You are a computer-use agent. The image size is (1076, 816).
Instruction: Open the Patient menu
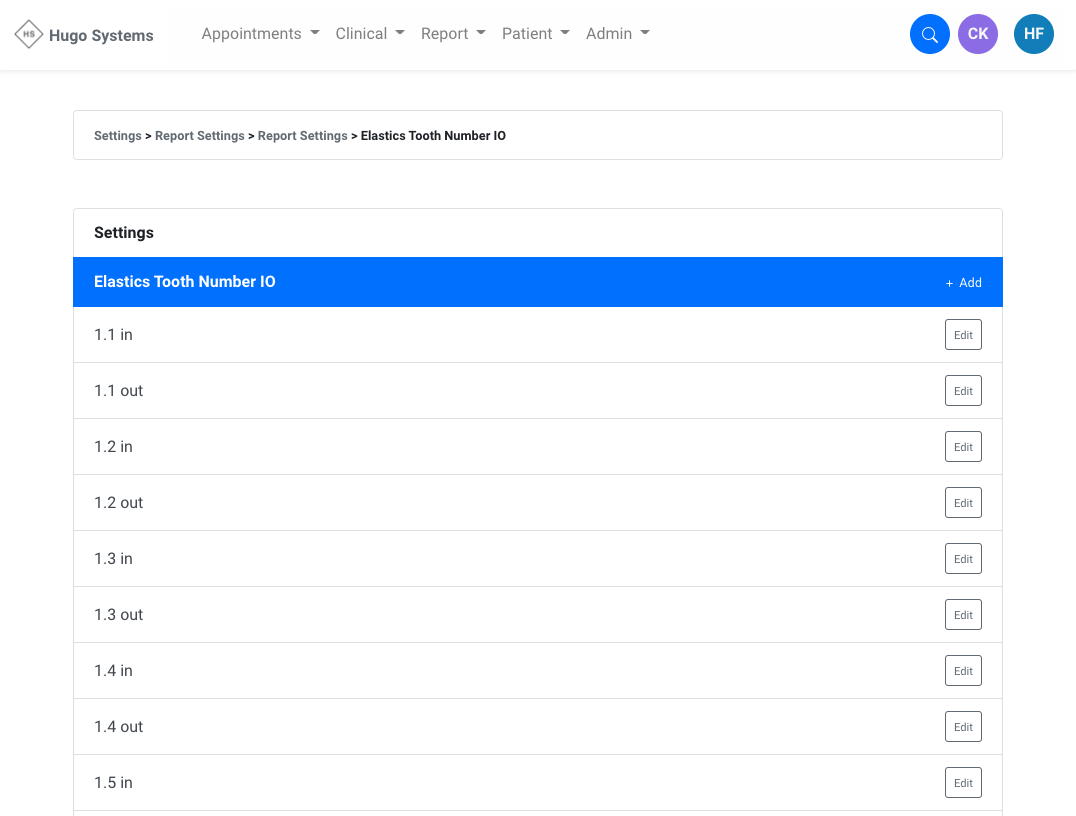point(535,34)
